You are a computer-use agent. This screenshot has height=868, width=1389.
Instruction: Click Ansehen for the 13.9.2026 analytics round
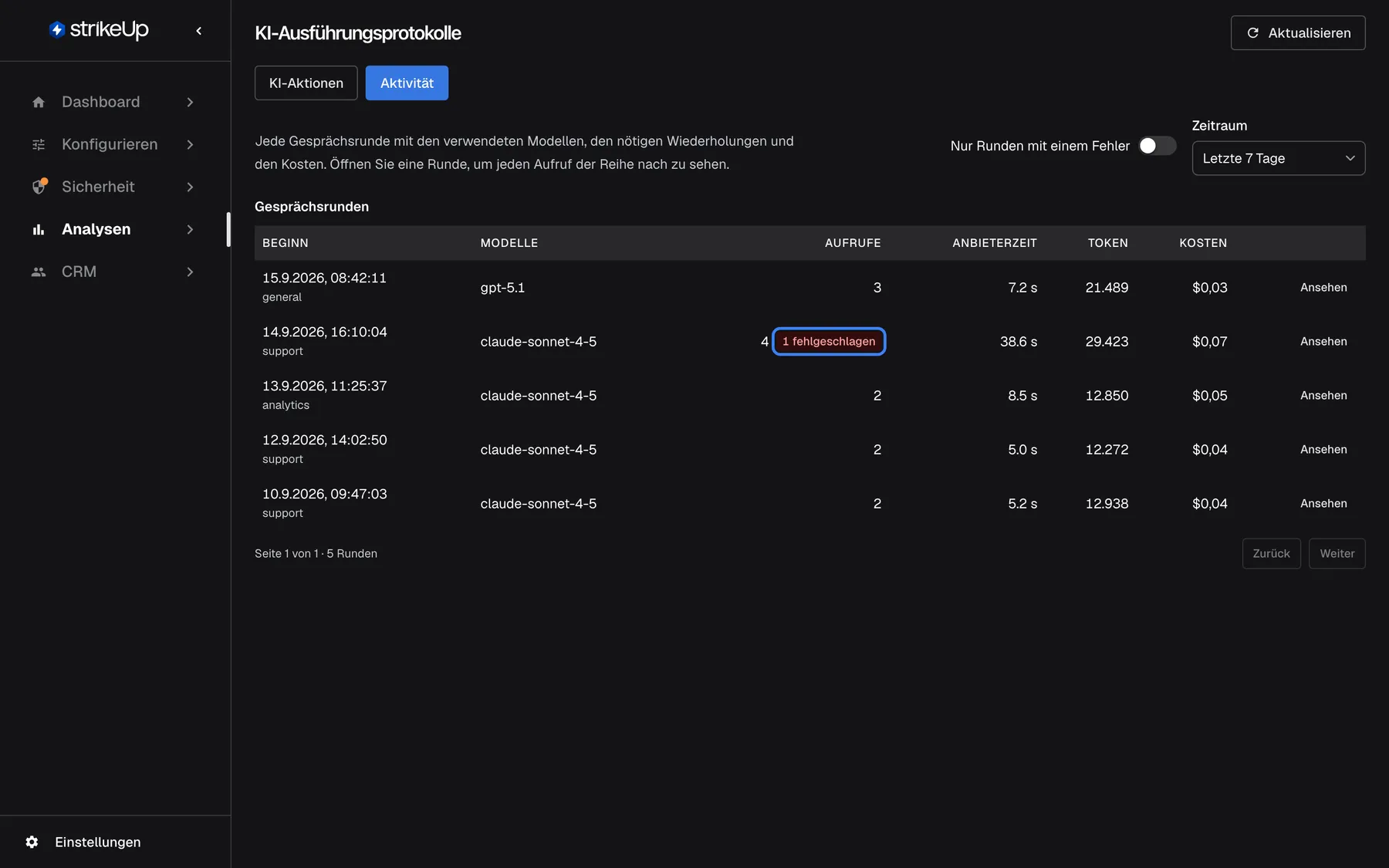tap(1323, 395)
